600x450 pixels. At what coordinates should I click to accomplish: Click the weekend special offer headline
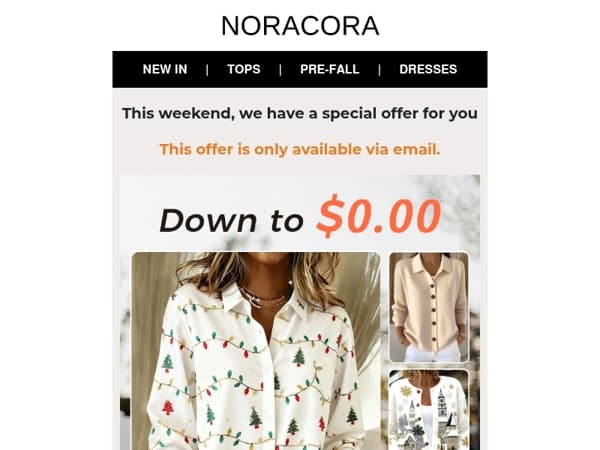300,114
